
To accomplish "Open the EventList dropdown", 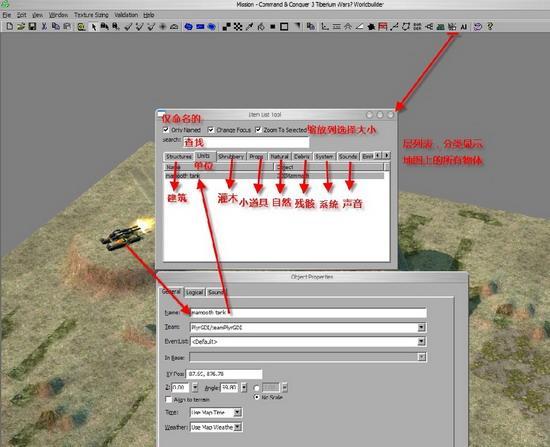I will pos(422,341).
